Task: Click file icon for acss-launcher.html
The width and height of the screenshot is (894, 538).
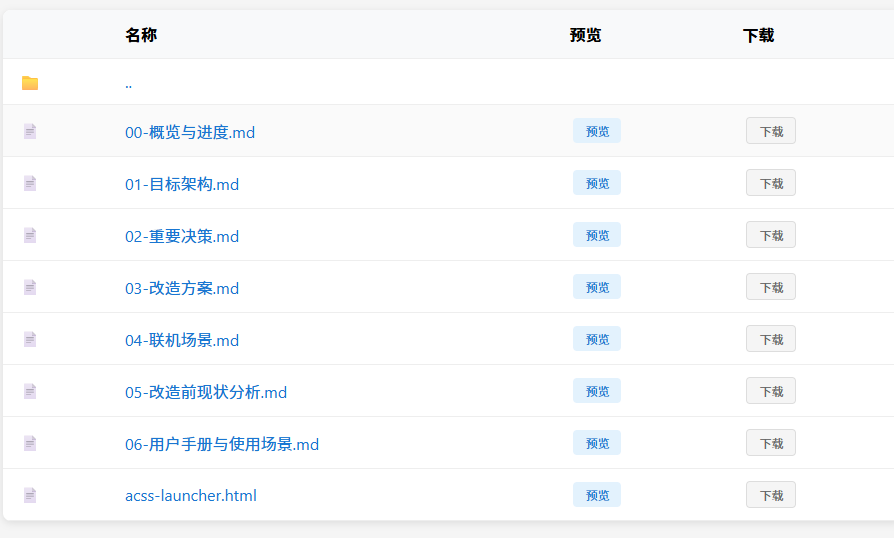Action: (30, 495)
